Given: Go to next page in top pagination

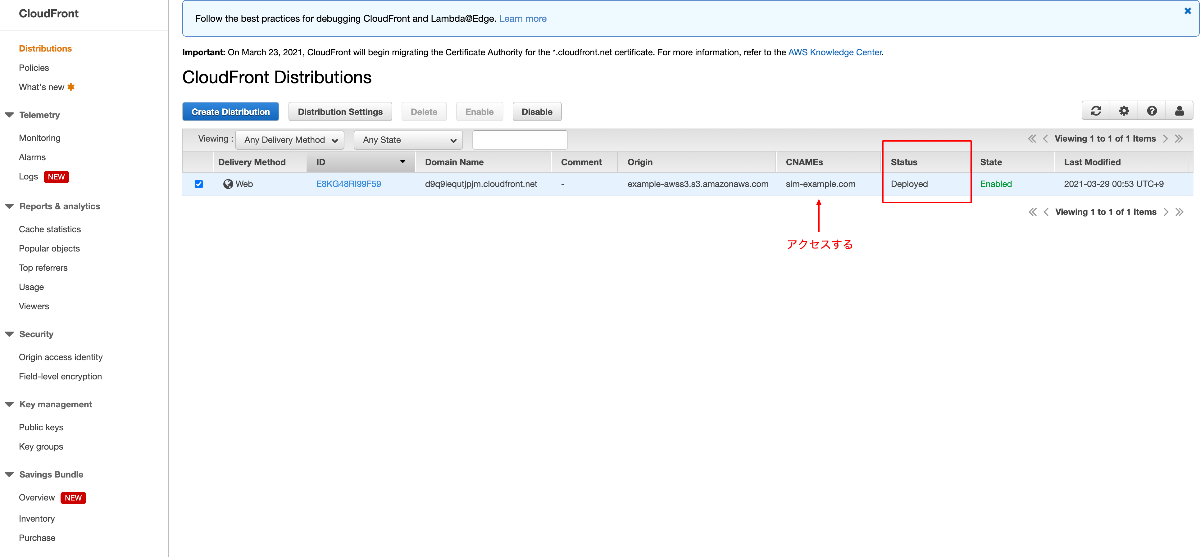Looking at the screenshot, I should click(x=1166, y=139).
